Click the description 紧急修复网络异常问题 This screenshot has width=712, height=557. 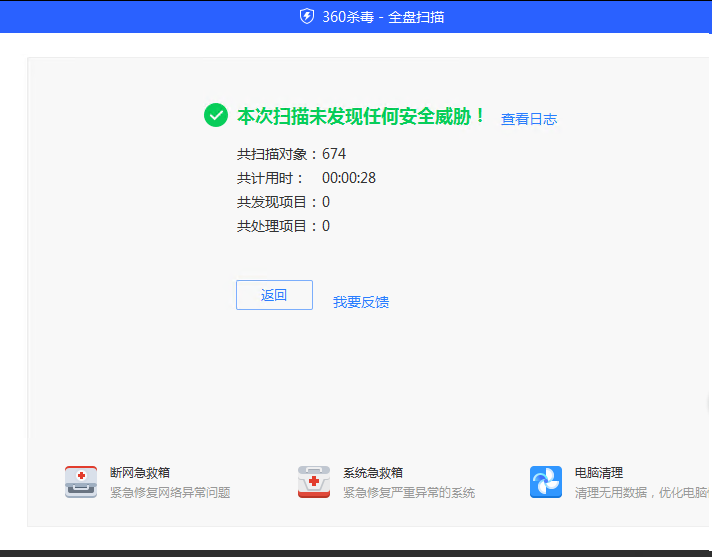coord(170,493)
